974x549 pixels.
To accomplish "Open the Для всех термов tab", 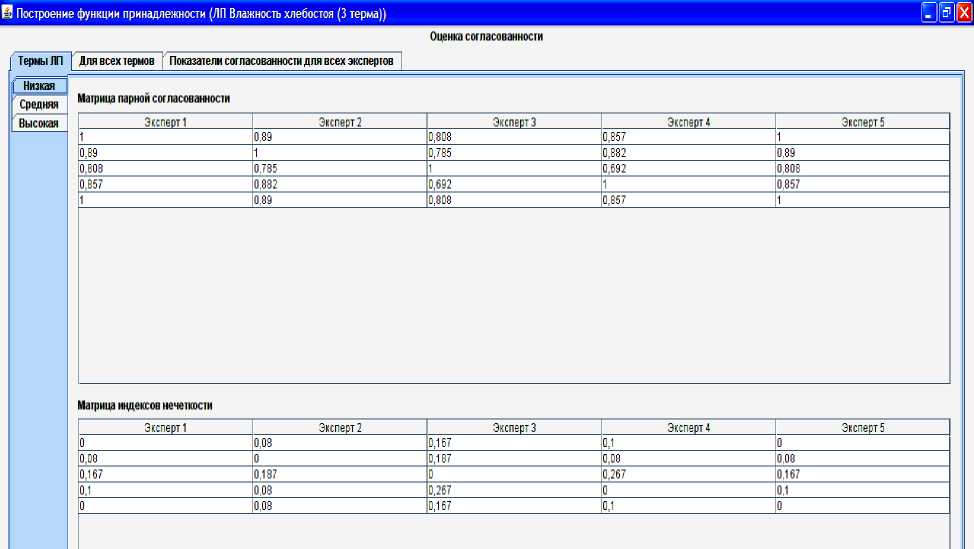I will pos(117,61).
